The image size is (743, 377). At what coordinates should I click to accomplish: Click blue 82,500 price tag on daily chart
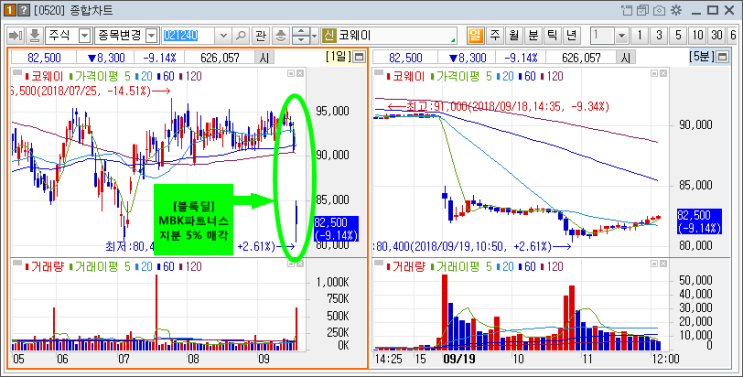coord(336,229)
